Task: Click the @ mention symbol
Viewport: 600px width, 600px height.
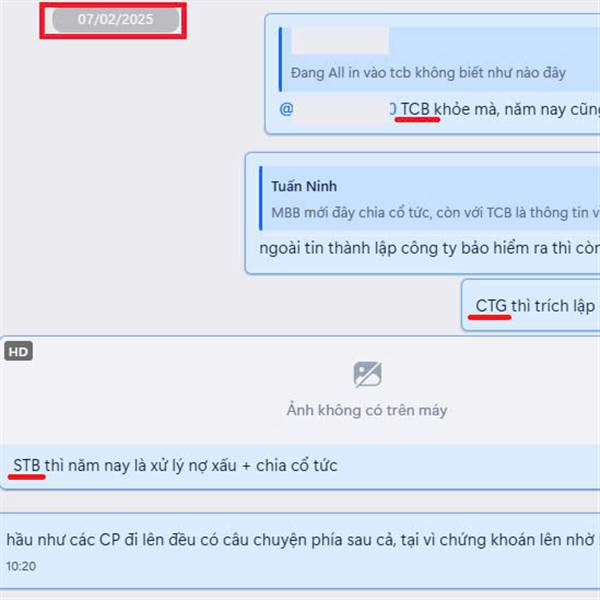Action: (286, 109)
